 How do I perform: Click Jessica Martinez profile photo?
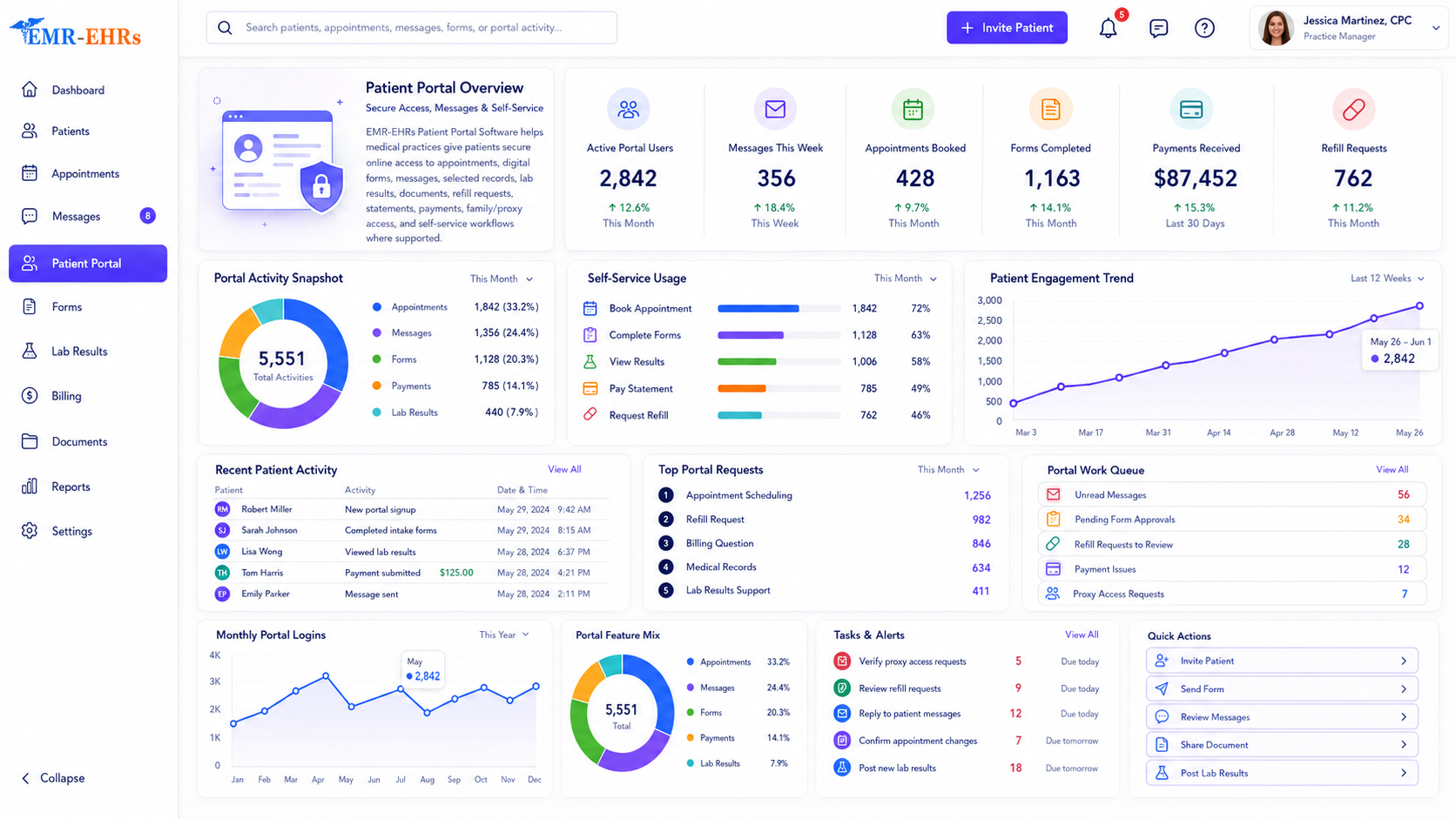click(x=1277, y=28)
